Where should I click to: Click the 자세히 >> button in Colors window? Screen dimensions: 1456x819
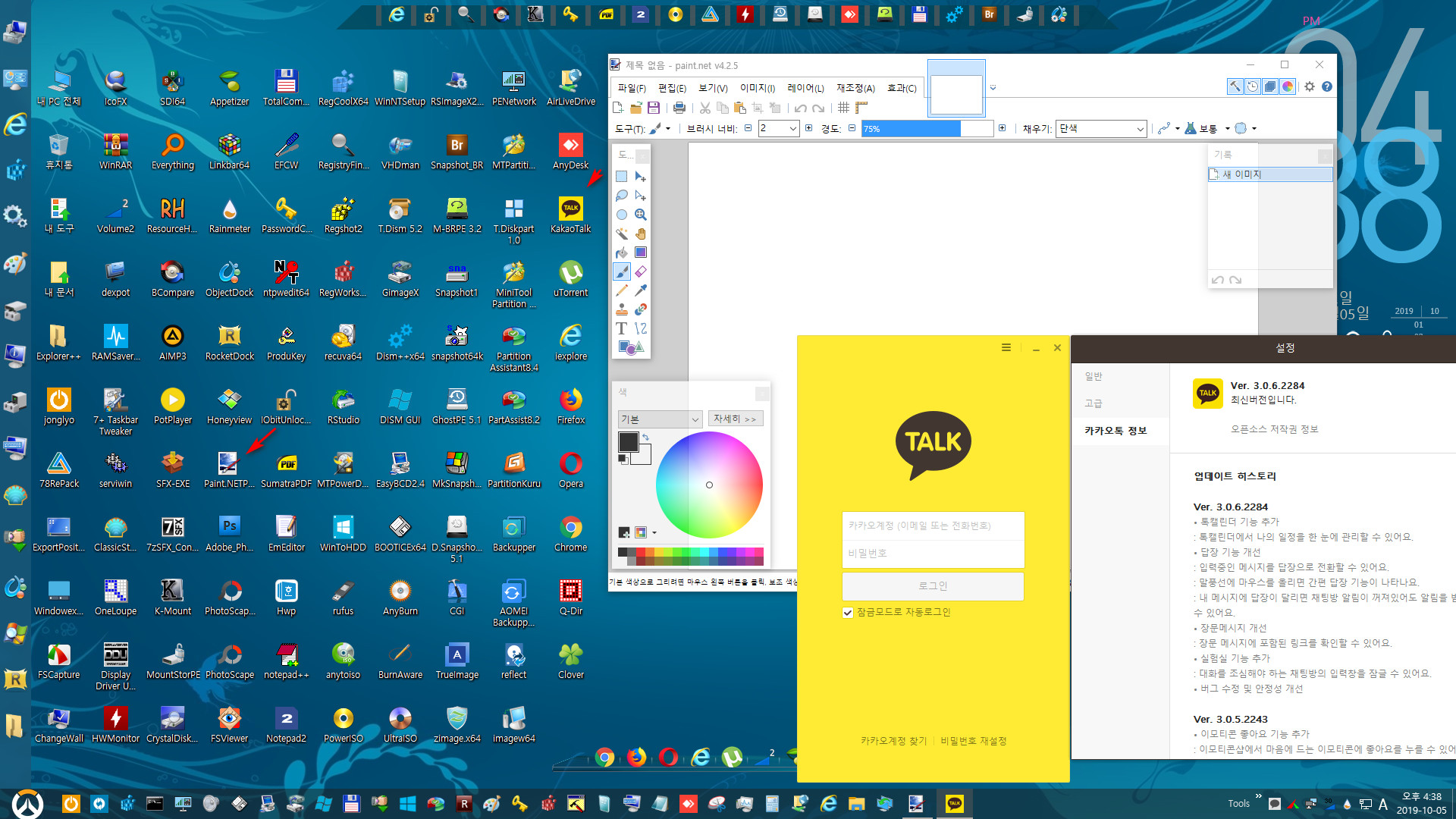735,419
